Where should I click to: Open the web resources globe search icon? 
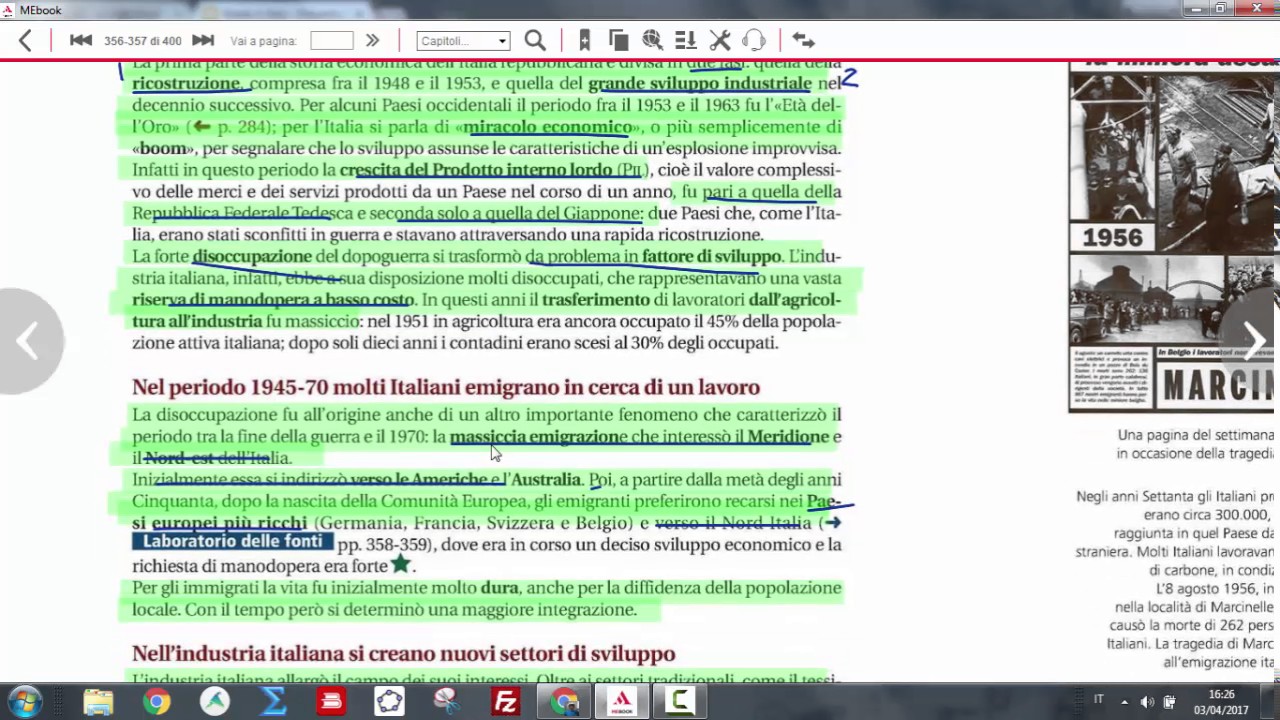(x=652, y=40)
